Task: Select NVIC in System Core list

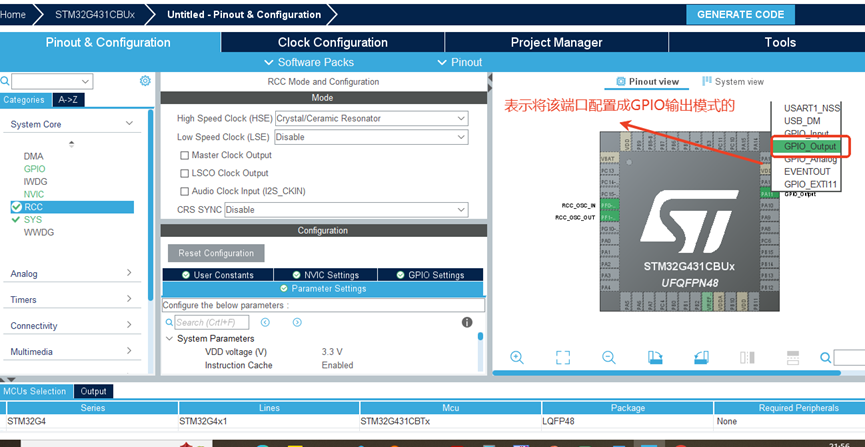Action: point(34,194)
